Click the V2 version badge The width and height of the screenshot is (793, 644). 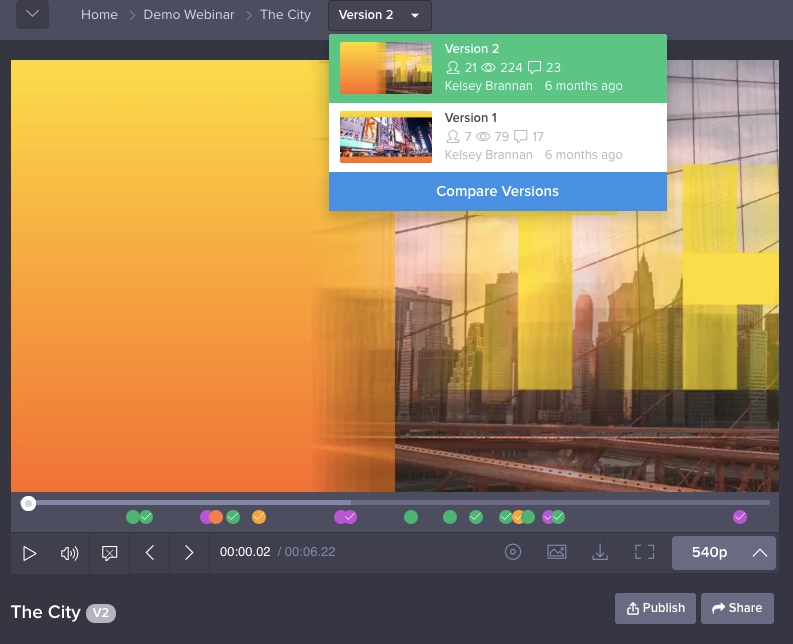tap(101, 613)
